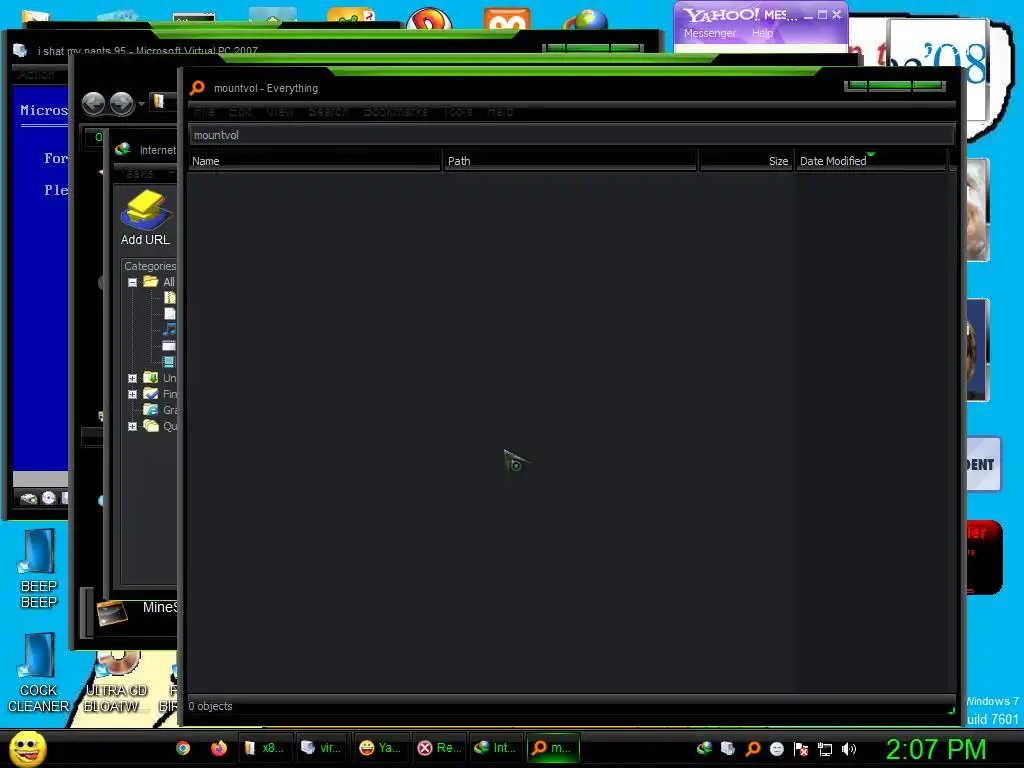This screenshot has width=1024, height=768.
Task: Click the Virtual PC CD drive status icon
Action: click(x=49, y=498)
